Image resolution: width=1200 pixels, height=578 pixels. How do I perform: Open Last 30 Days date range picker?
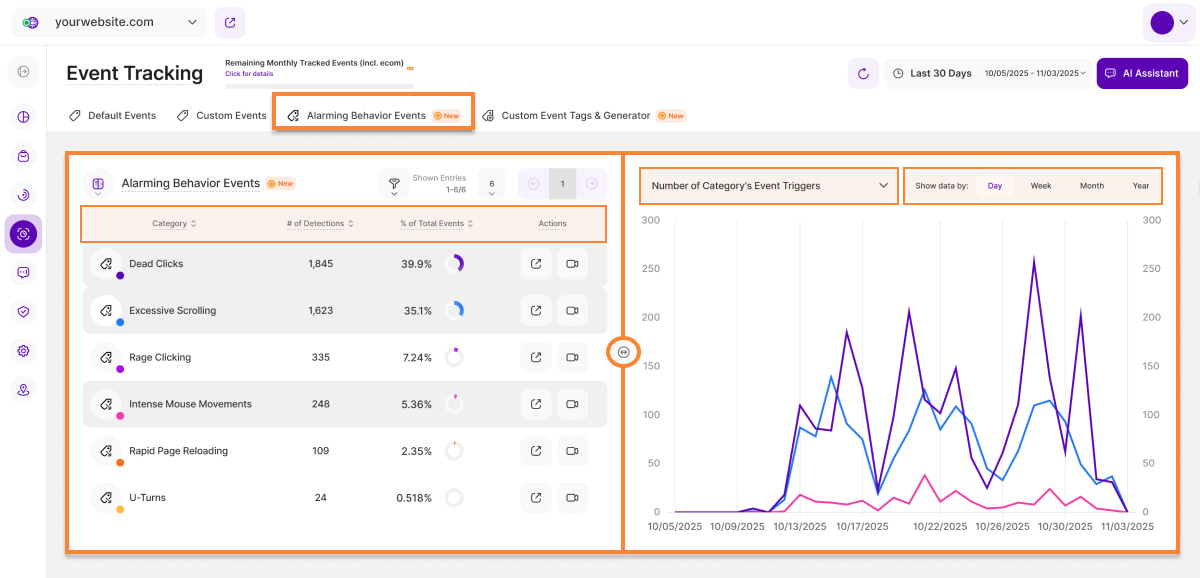(x=987, y=73)
